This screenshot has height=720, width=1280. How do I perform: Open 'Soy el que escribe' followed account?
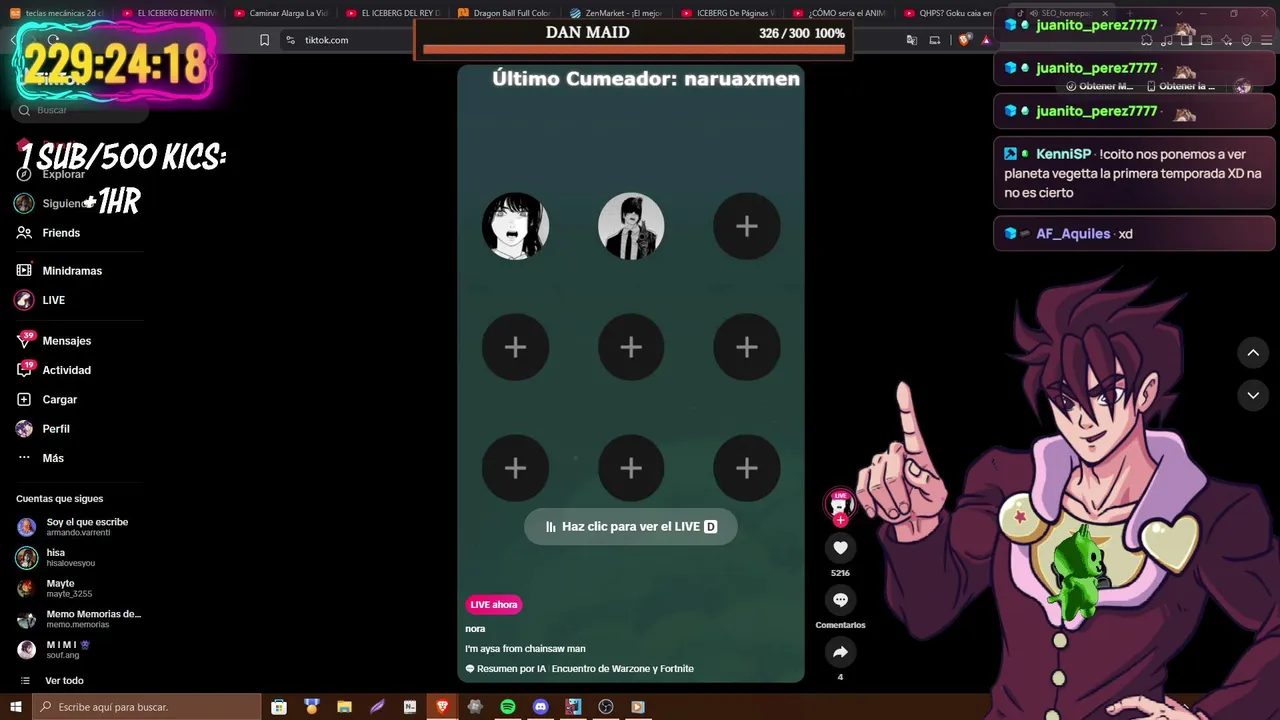tap(80, 527)
